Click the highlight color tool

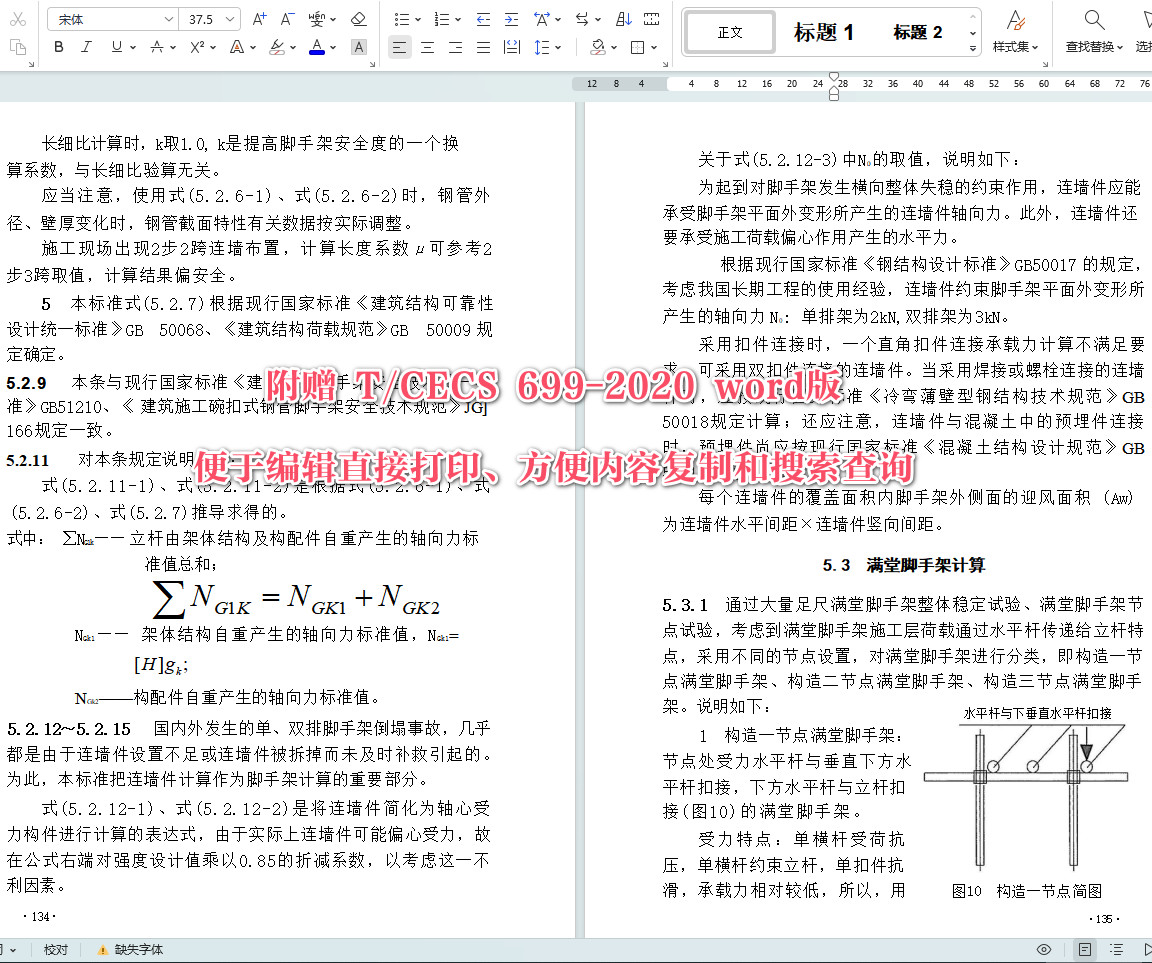point(277,47)
